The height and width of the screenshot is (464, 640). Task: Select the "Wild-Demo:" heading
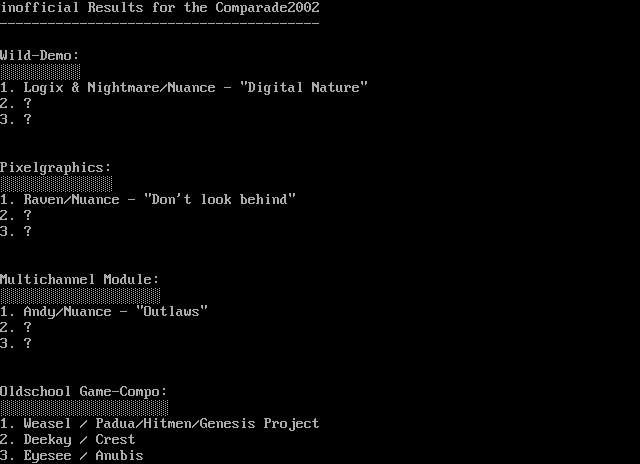[x=40, y=55]
